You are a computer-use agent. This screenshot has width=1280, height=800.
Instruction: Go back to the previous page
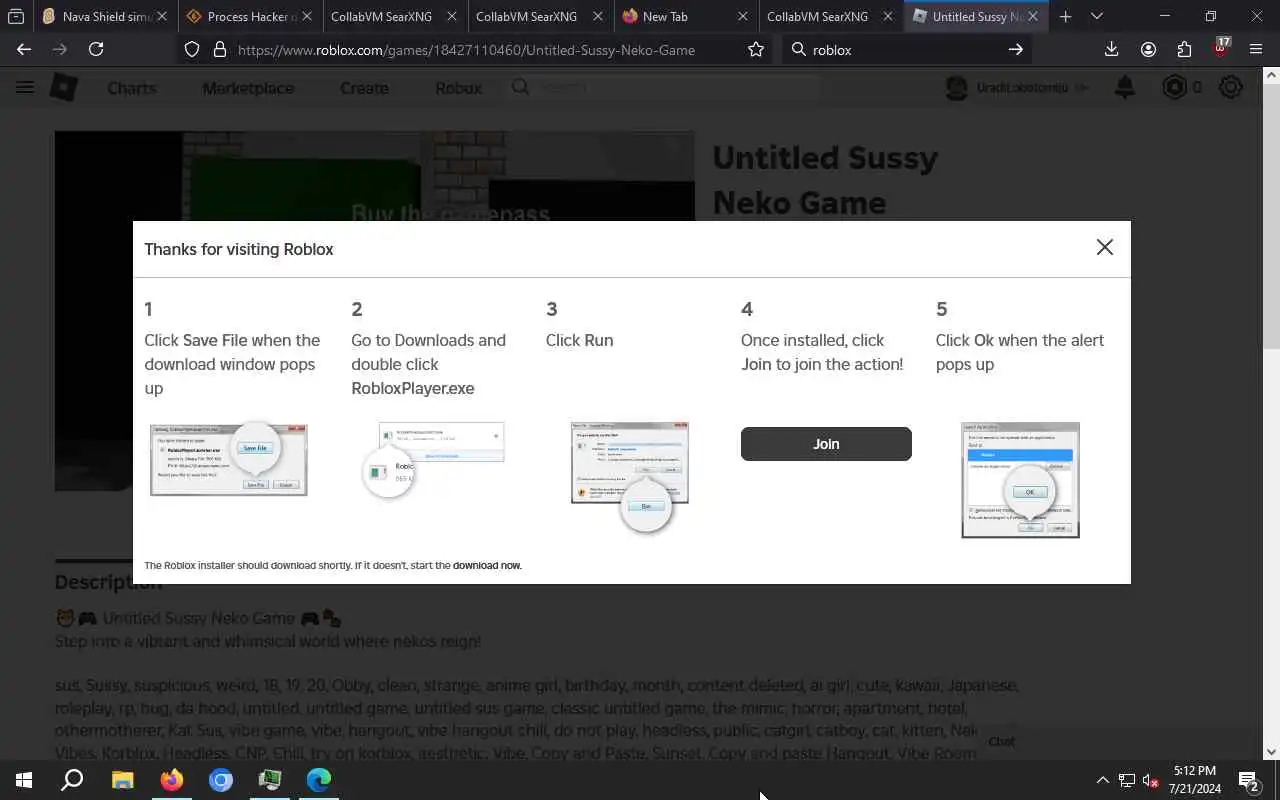pyautogui.click(x=24, y=49)
